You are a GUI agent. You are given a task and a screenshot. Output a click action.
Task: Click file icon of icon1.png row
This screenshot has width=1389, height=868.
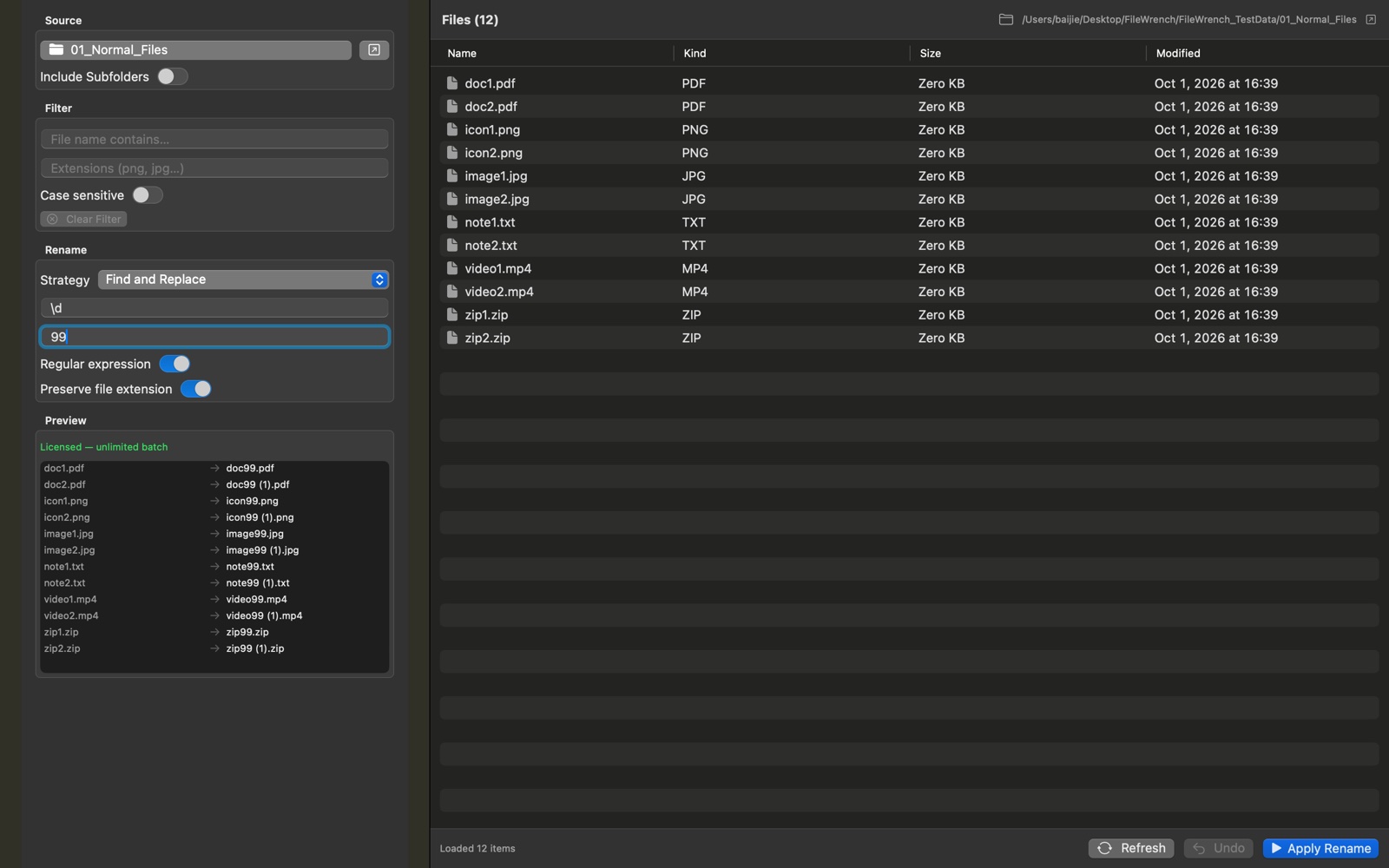pos(452,129)
